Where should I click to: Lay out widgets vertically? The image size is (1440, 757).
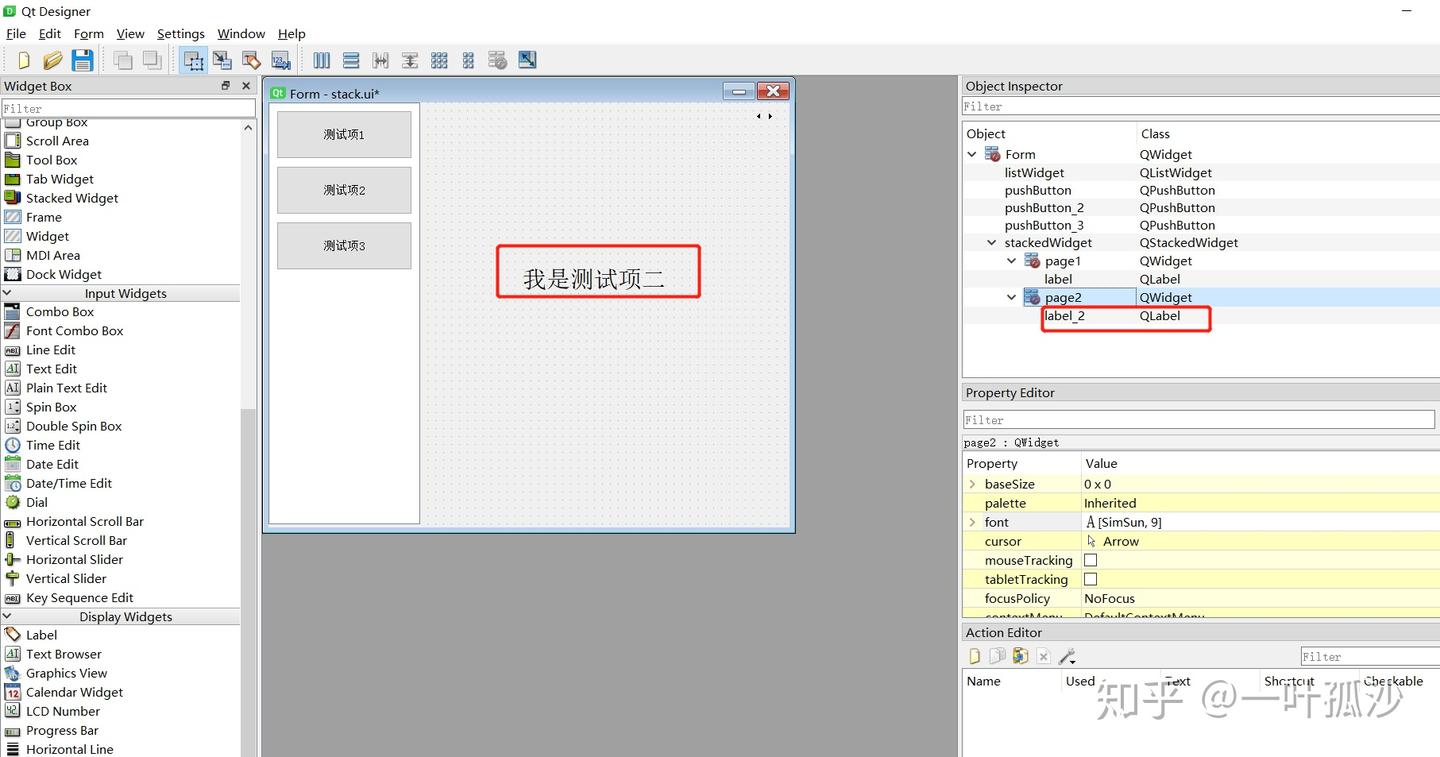351,60
